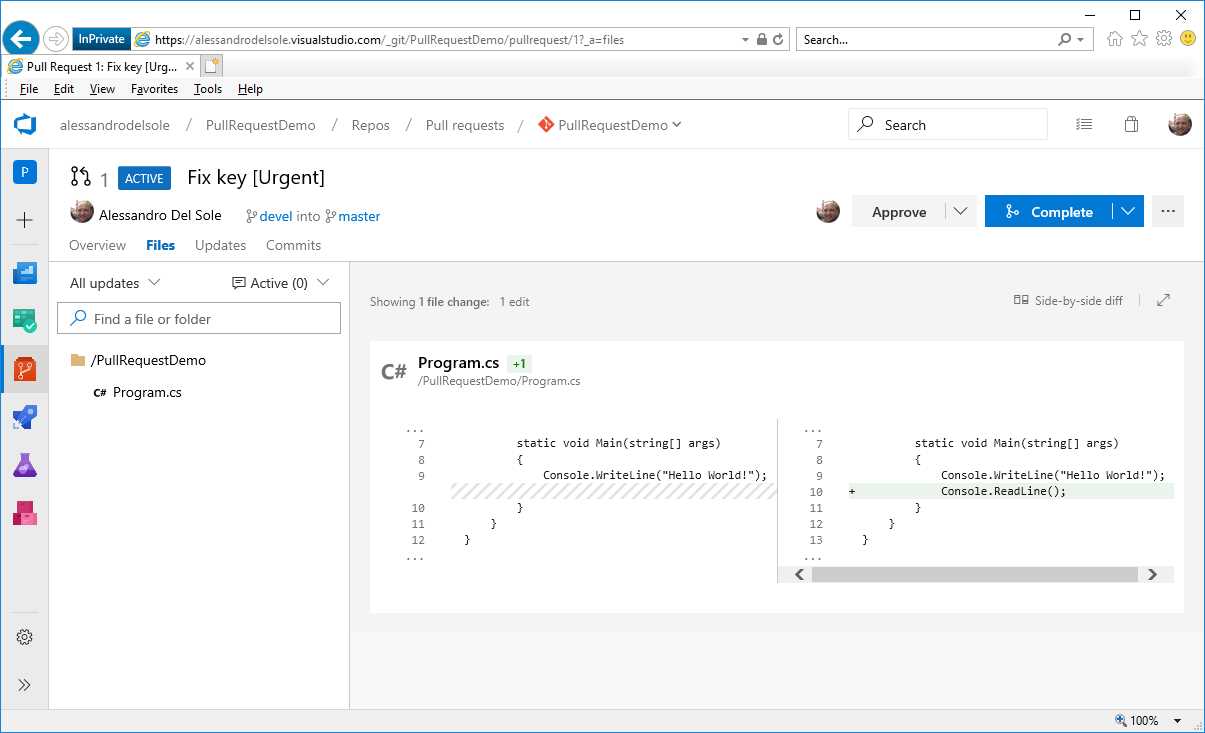Switch to the Commits tab

point(292,245)
